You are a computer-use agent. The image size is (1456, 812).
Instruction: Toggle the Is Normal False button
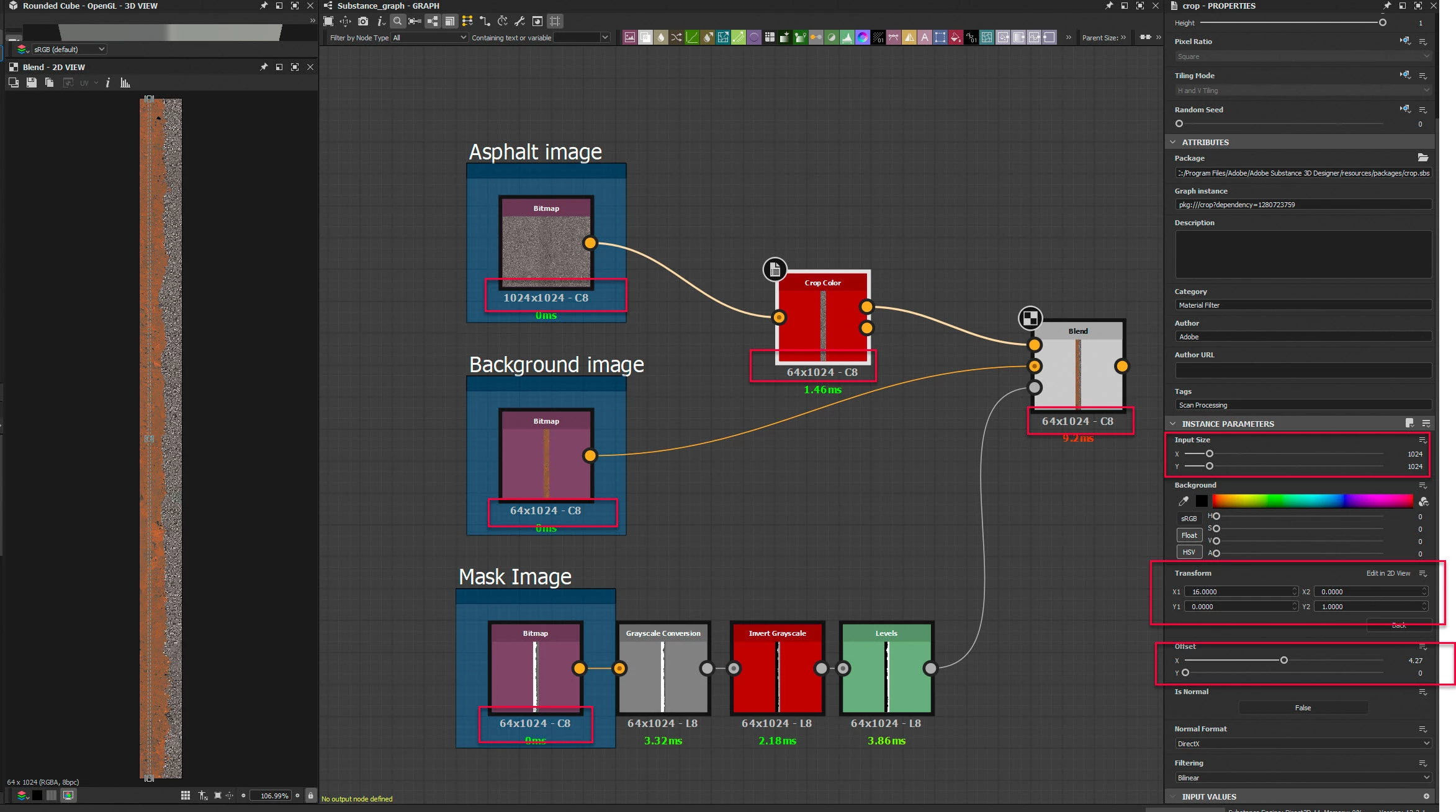[1303, 708]
